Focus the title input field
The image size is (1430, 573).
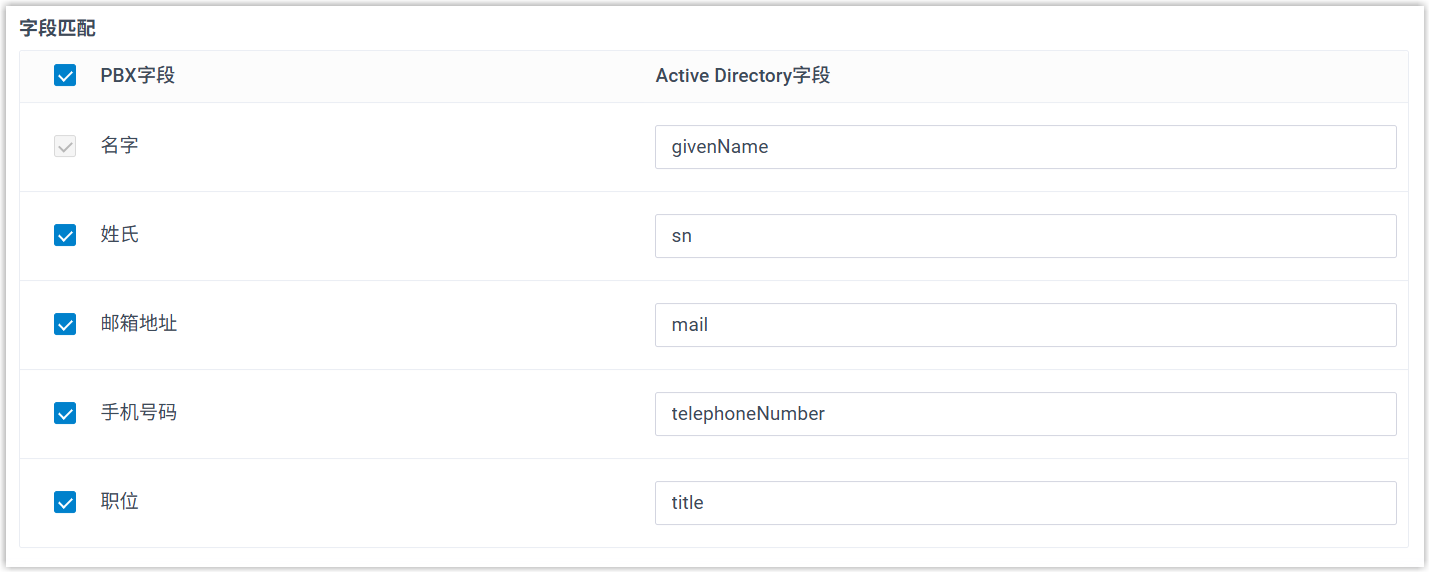click(x=1025, y=503)
